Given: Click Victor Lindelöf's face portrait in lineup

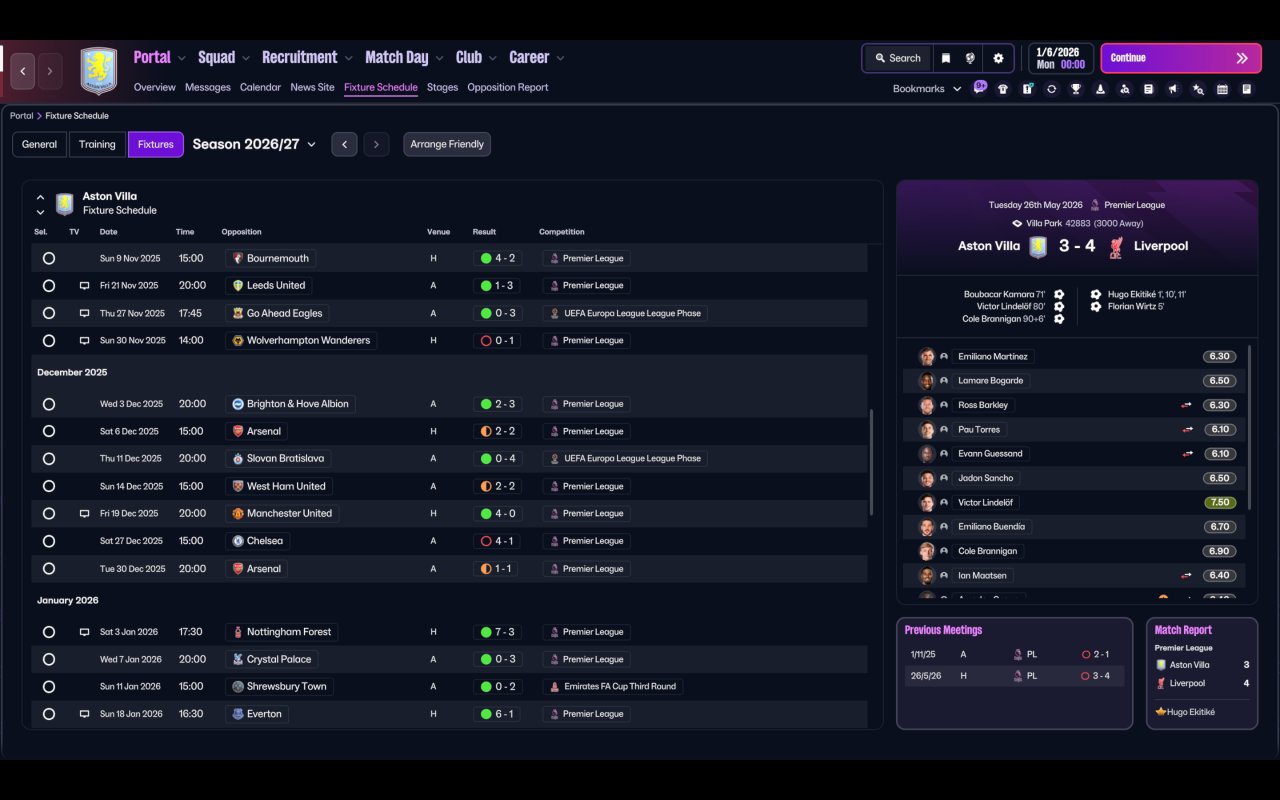Looking at the screenshot, I should (927, 503).
